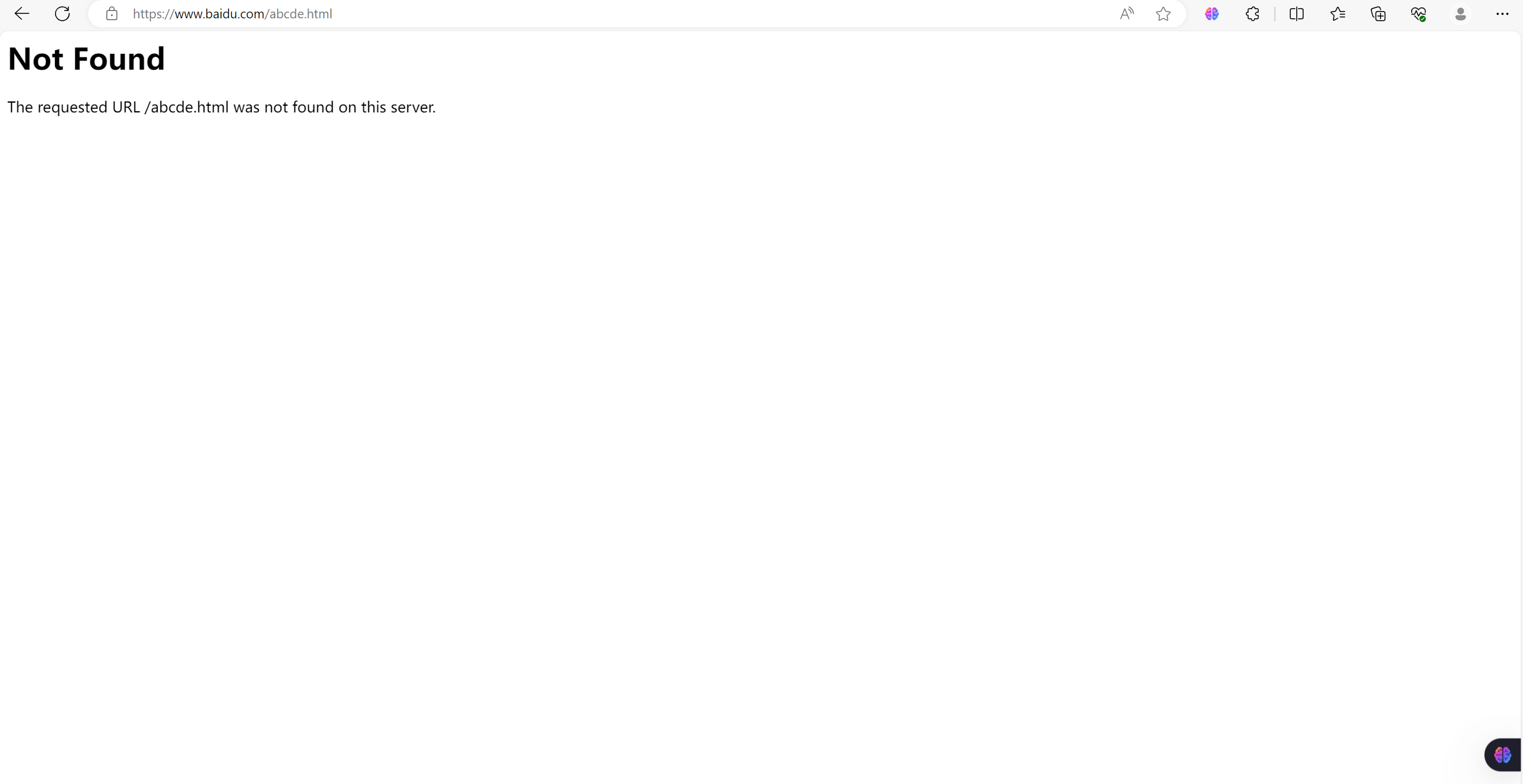Image resolution: width=1523 pixels, height=784 pixels.
Task: Open the Extensions puzzle piece menu
Action: pyautogui.click(x=1252, y=13)
